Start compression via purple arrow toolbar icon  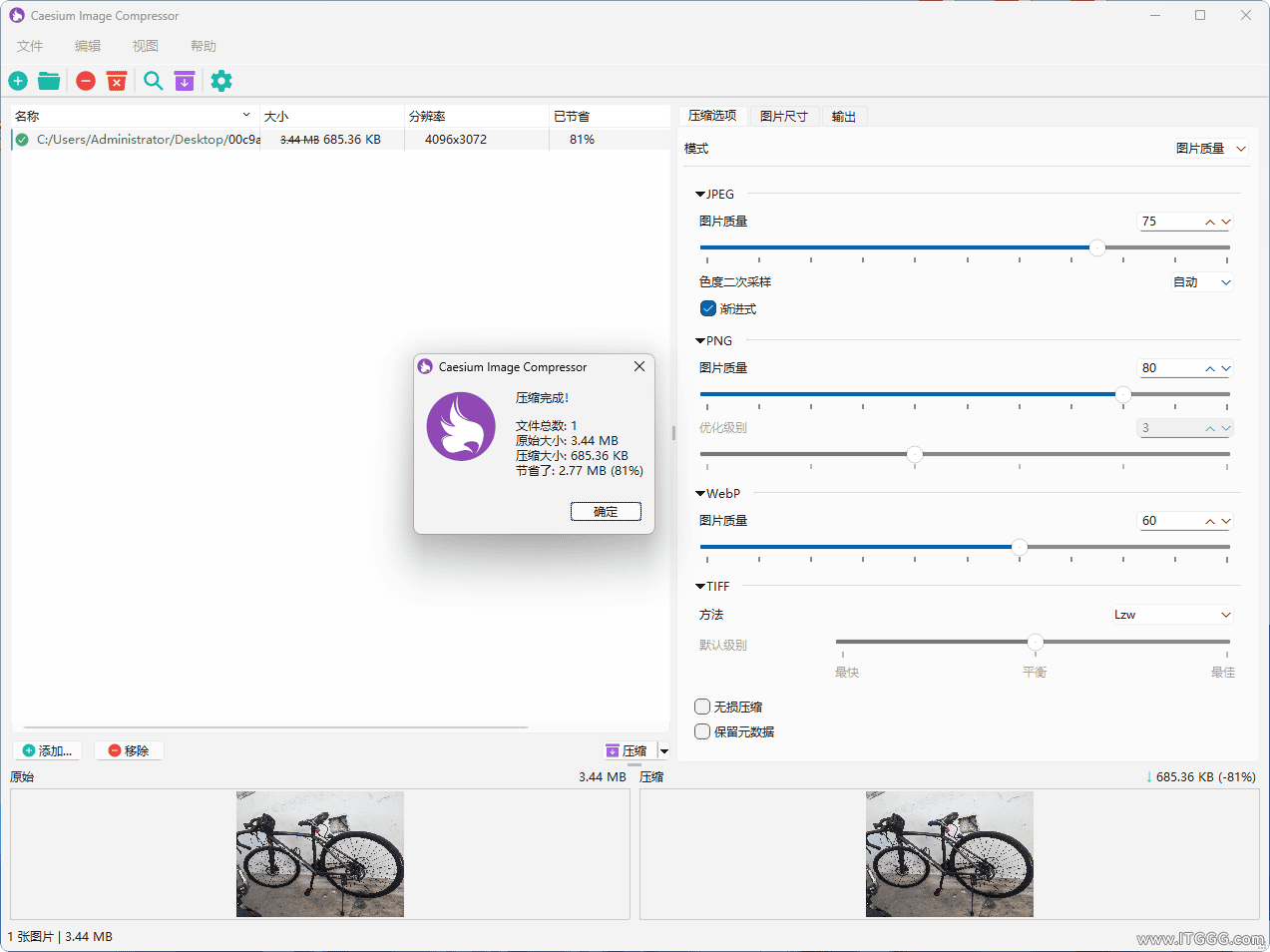pyautogui.click(x=185, y=81)
